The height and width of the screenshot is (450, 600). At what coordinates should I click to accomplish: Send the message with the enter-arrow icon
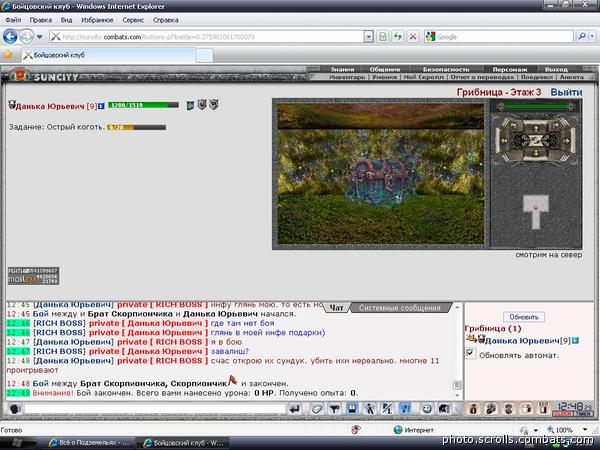[x=295, y=409]
